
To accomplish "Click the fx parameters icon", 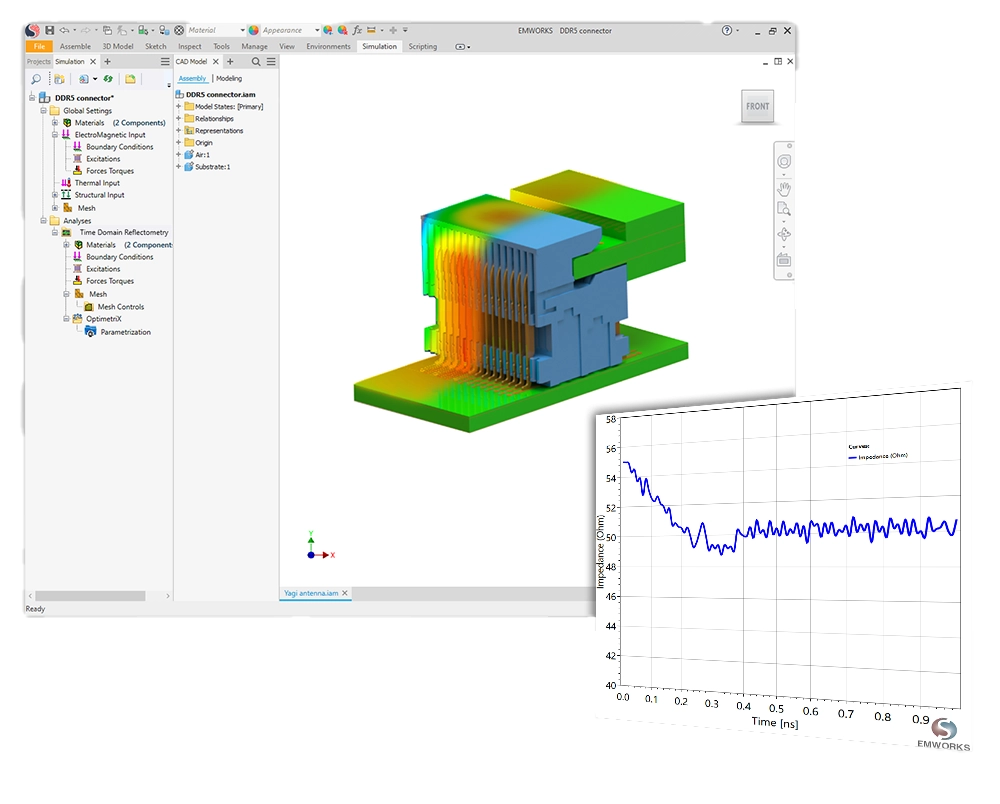I will pos(357,31).
